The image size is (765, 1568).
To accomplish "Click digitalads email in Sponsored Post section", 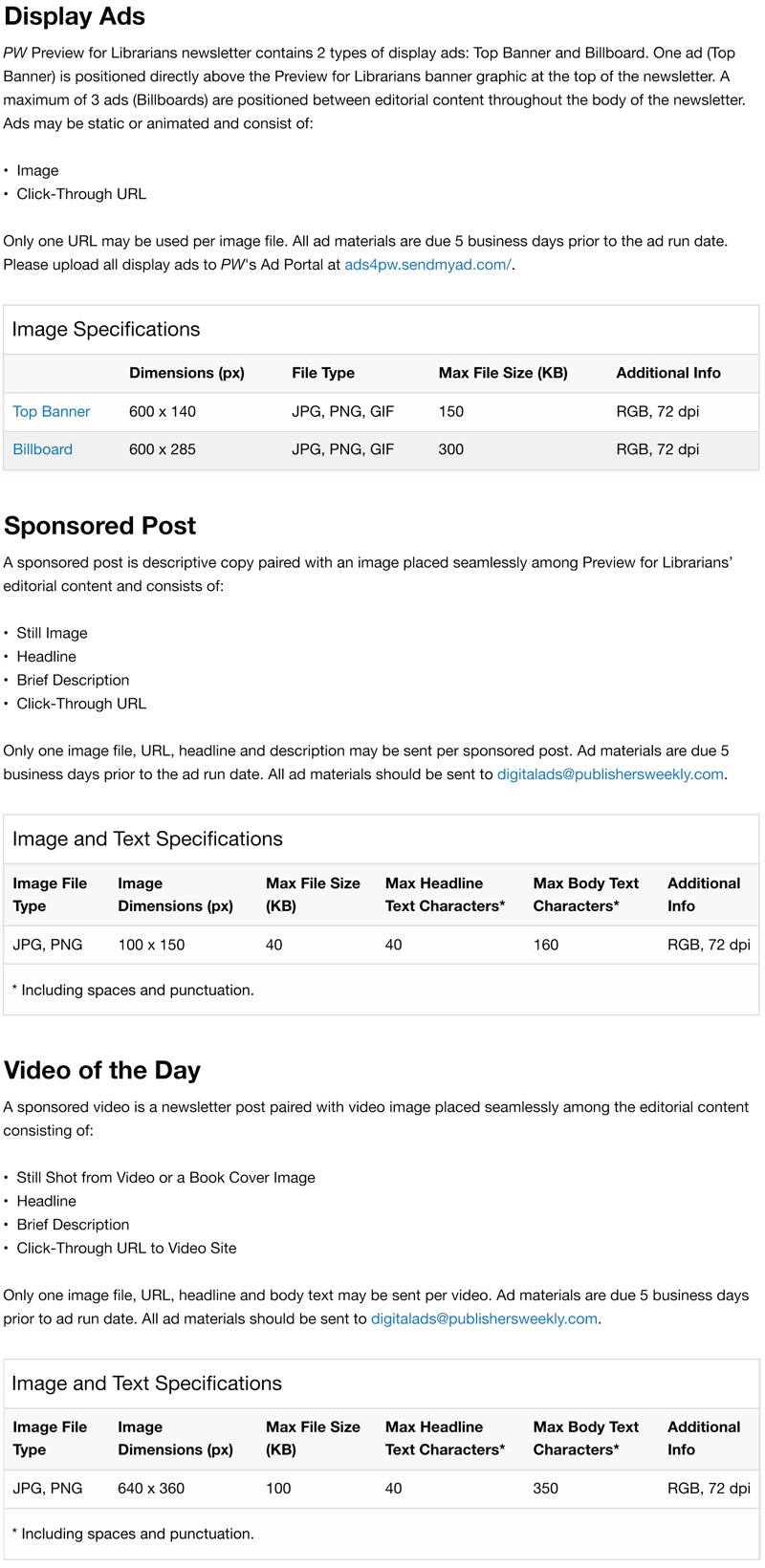I will 610,774.
